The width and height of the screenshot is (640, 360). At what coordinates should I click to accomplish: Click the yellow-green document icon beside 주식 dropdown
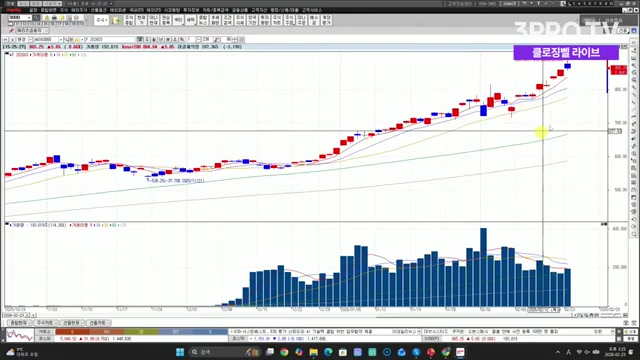(x=116, y=20)
